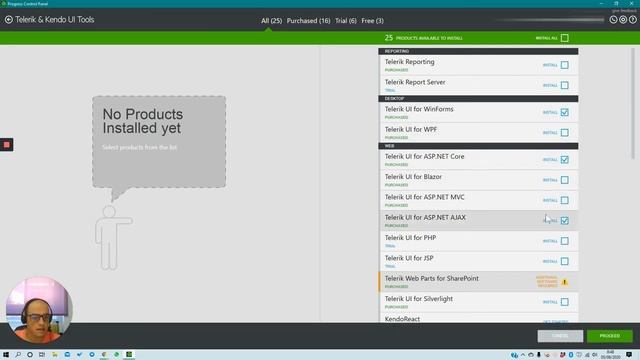Check install box for Telerik UI for WPF

pyautogui.click(x=564, y=133)
